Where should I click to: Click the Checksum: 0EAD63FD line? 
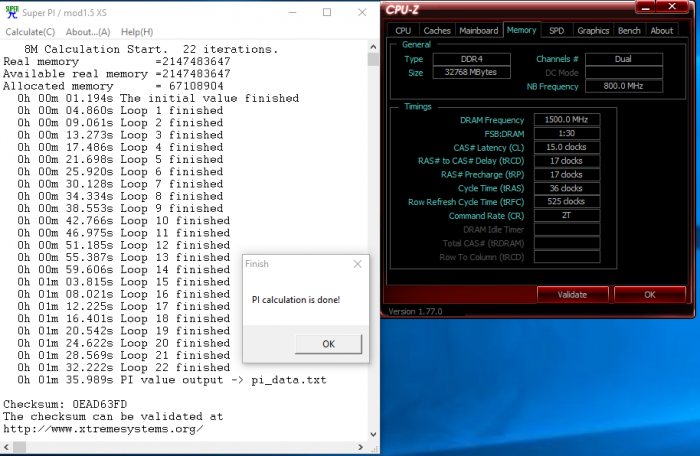65,404
